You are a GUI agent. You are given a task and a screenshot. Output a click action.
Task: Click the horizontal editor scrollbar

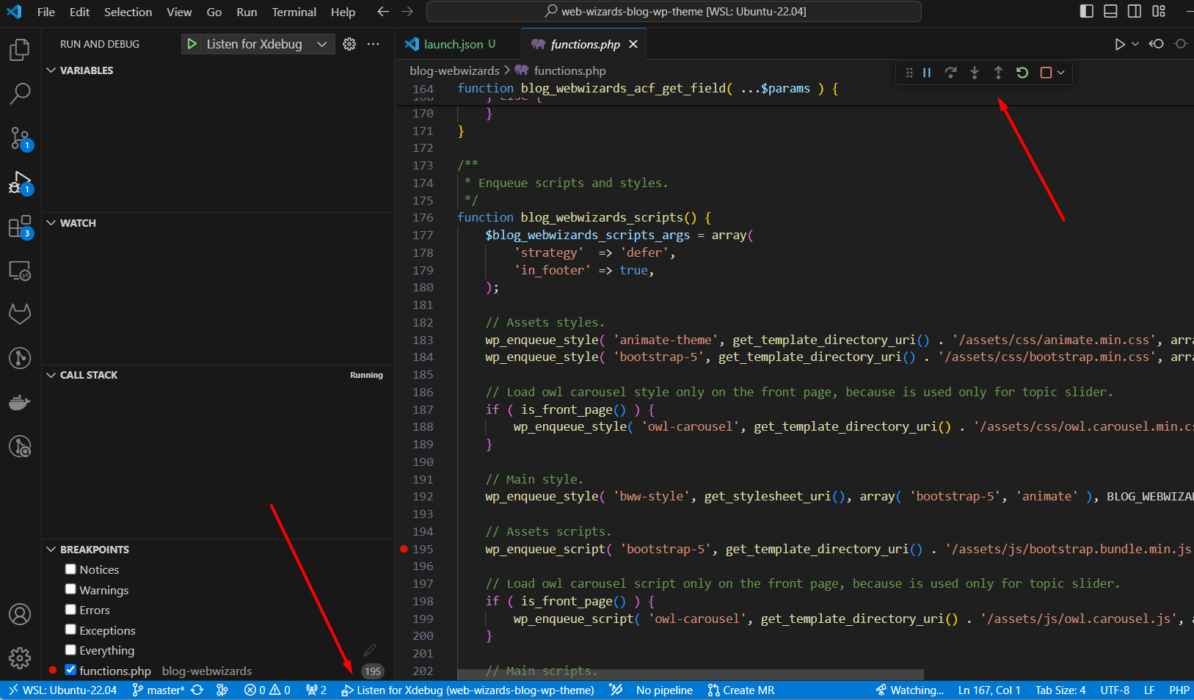click(x=690, y=675)
